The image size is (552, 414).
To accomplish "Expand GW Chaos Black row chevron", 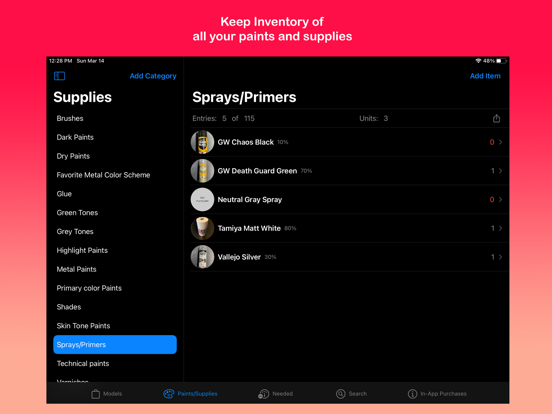I will coord(500,142).
